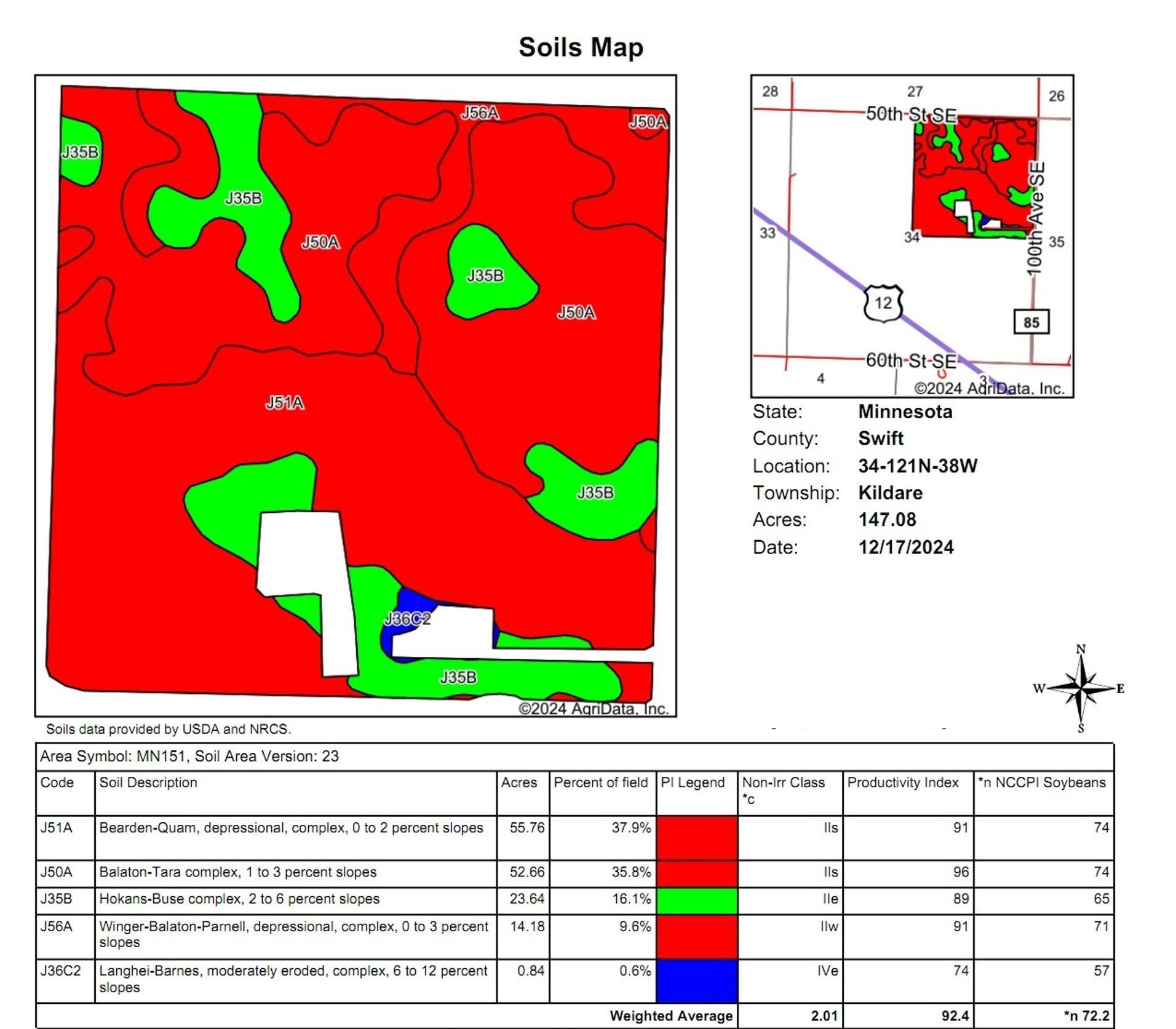Click the J35B label at the map bottom
1176x1029 pixels.
[x=458, y=677]
